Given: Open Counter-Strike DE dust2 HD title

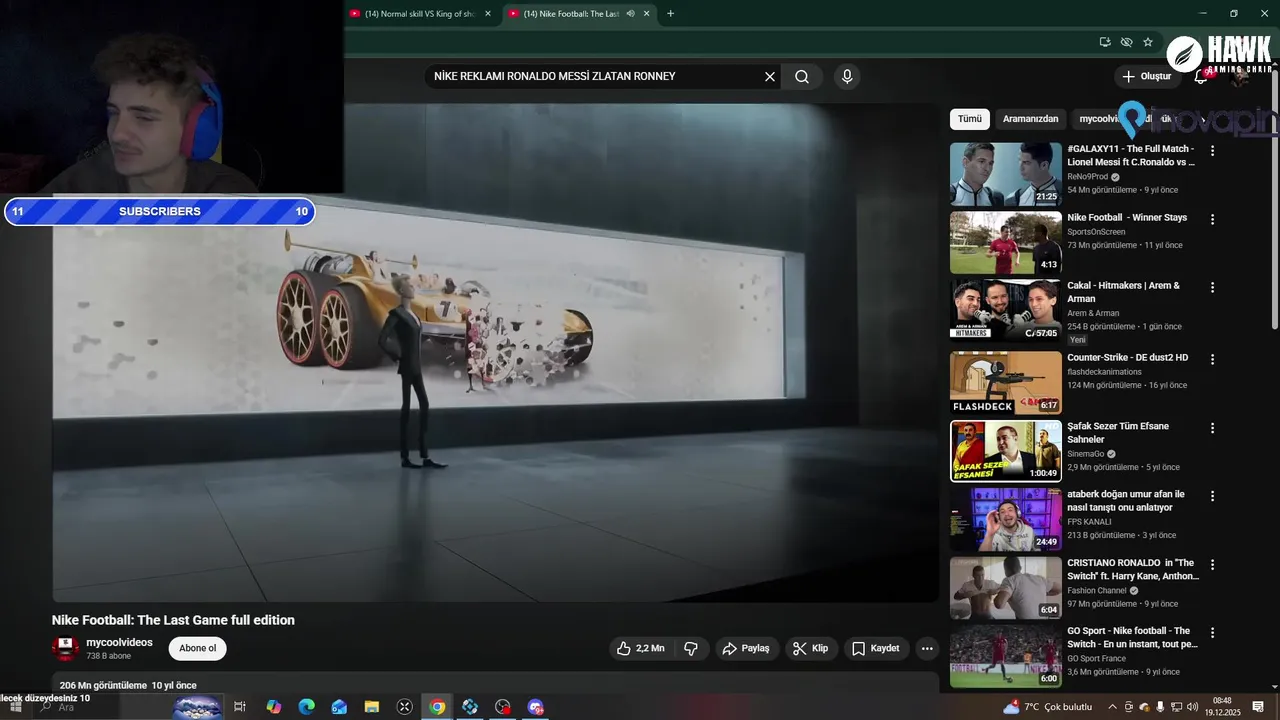Looking at the screenshot, I should point(1127,358).
